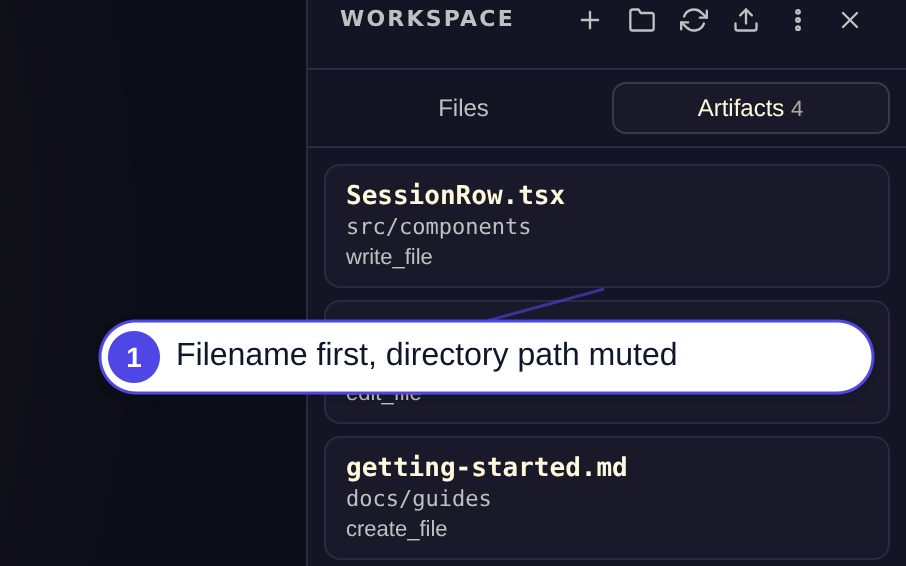906x566 pixels.
Task: Close the Workspace panel with the X icon
Action: tap(849, 21)
